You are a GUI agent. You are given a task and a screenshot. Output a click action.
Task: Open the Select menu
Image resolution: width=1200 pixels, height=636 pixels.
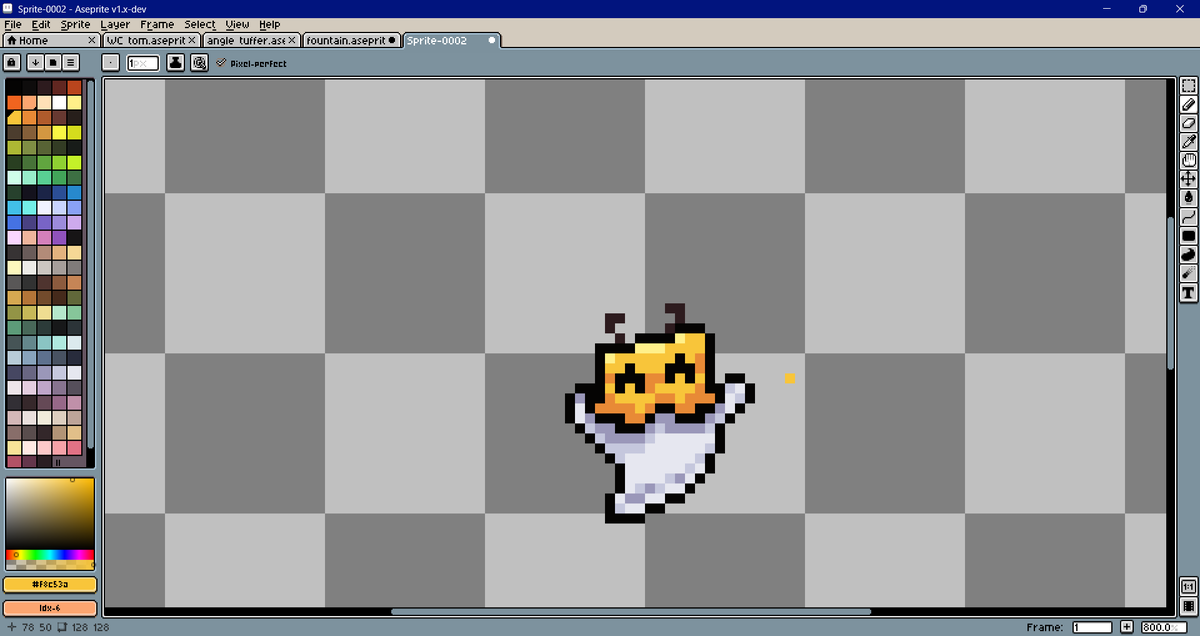tap(200, 24)
